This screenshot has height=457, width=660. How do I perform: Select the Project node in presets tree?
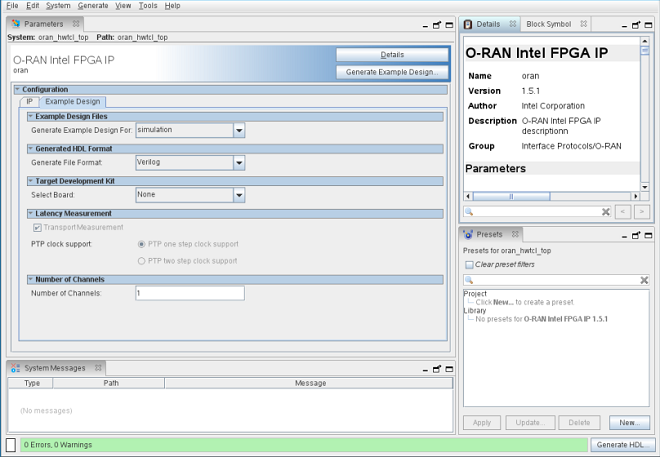click(x=475, y=294)
